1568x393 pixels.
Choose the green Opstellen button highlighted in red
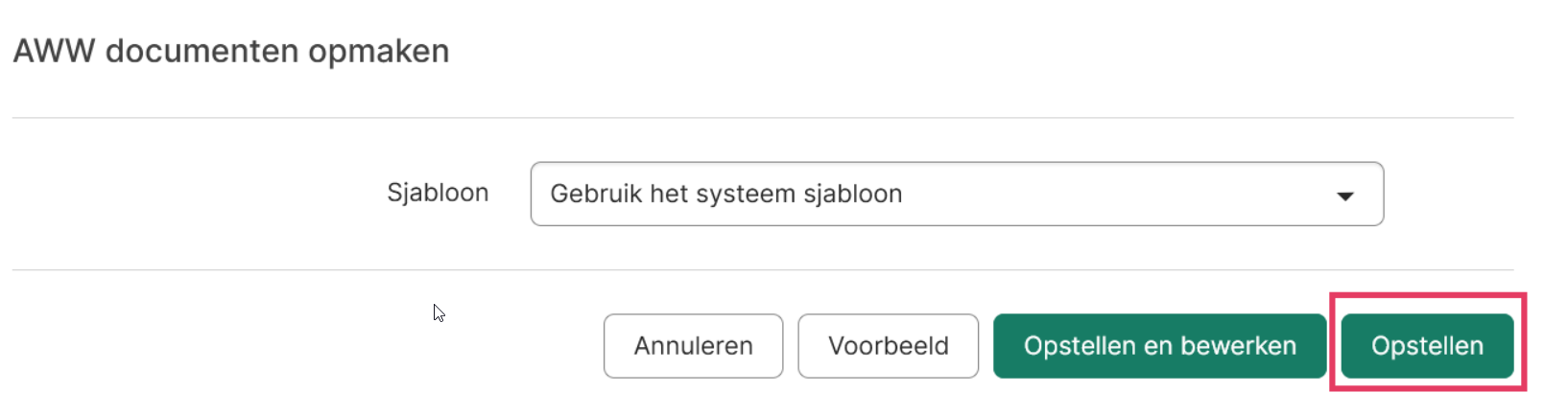coord(1427,346)
